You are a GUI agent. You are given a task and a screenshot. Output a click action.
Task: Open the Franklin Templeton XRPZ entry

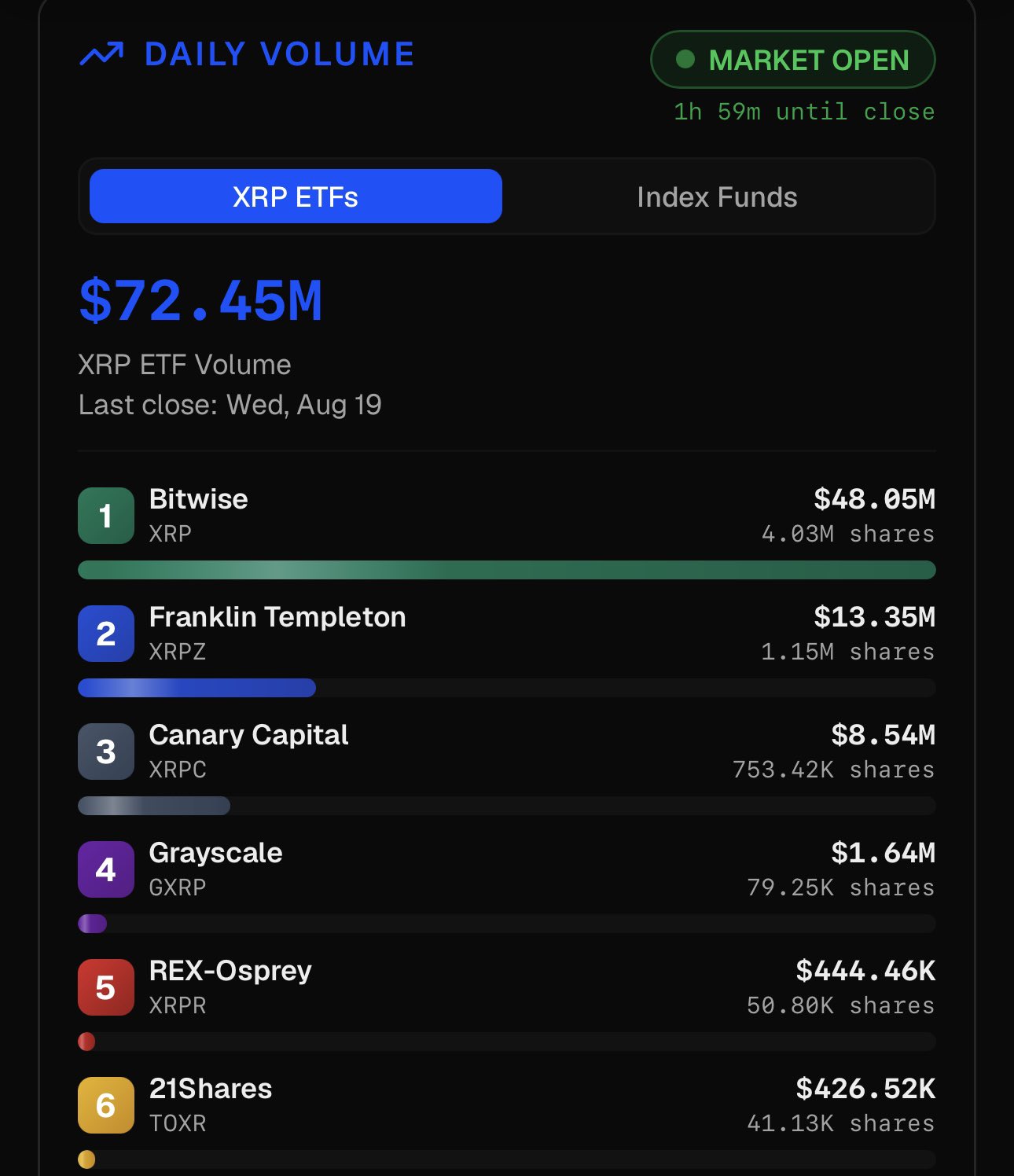(507, 634)
